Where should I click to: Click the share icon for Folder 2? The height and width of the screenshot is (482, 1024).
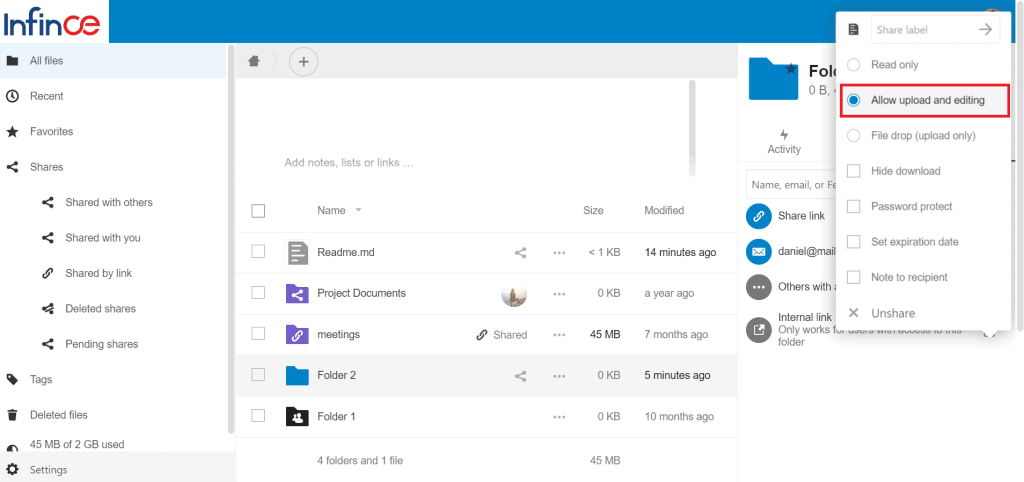[520, 376]
